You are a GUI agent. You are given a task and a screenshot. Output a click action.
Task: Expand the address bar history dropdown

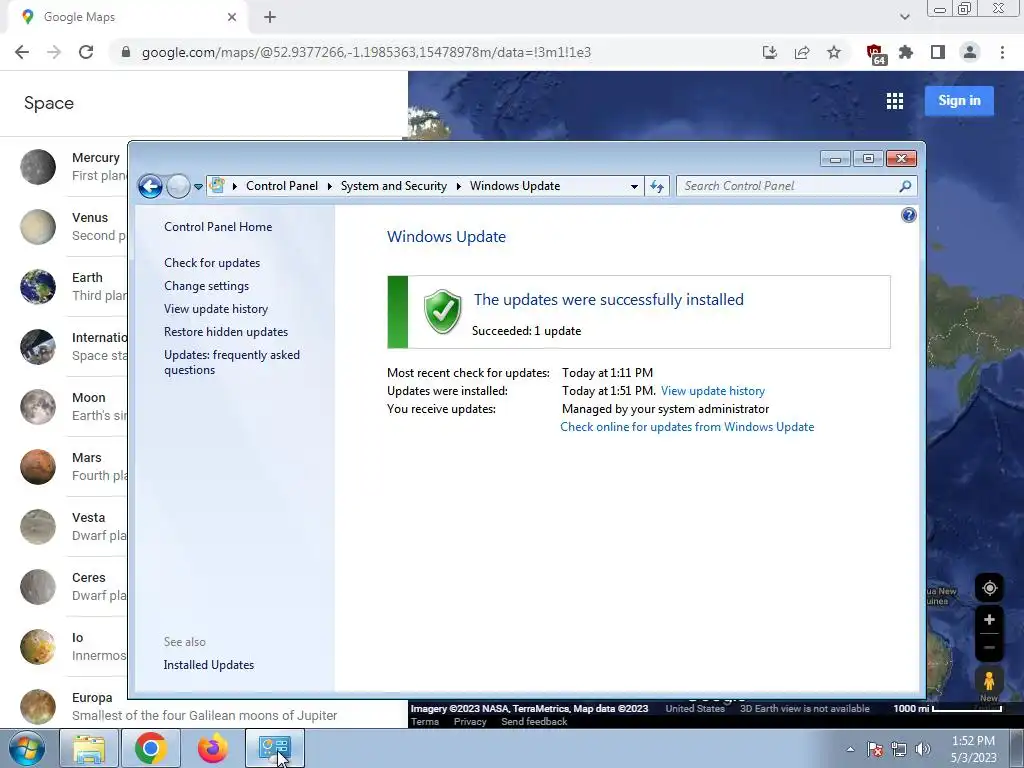pyautogui.click(x=633, y=186)
